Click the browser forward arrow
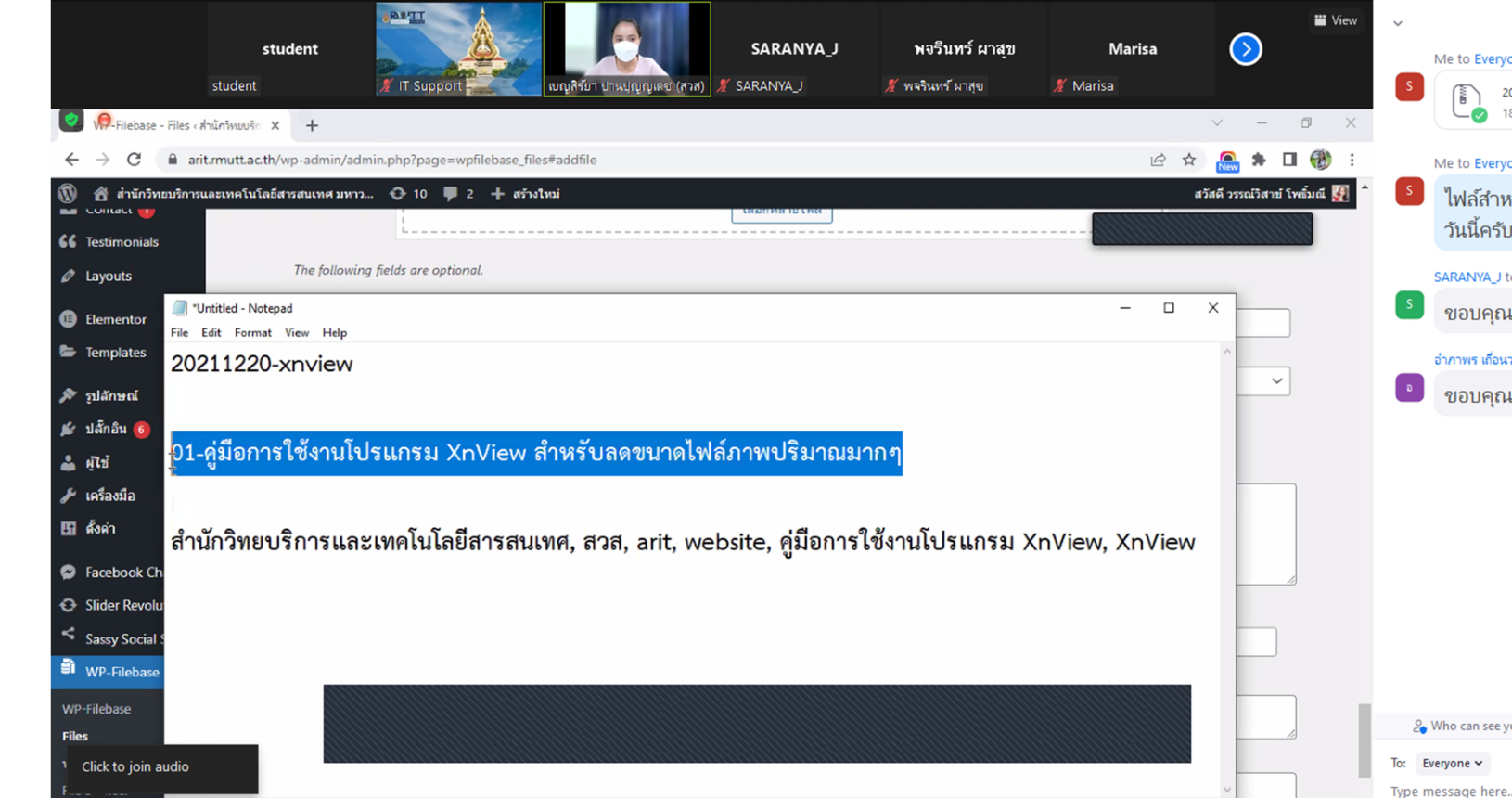The height and width of the screenshot is (798, 1512). click(102, 160)
